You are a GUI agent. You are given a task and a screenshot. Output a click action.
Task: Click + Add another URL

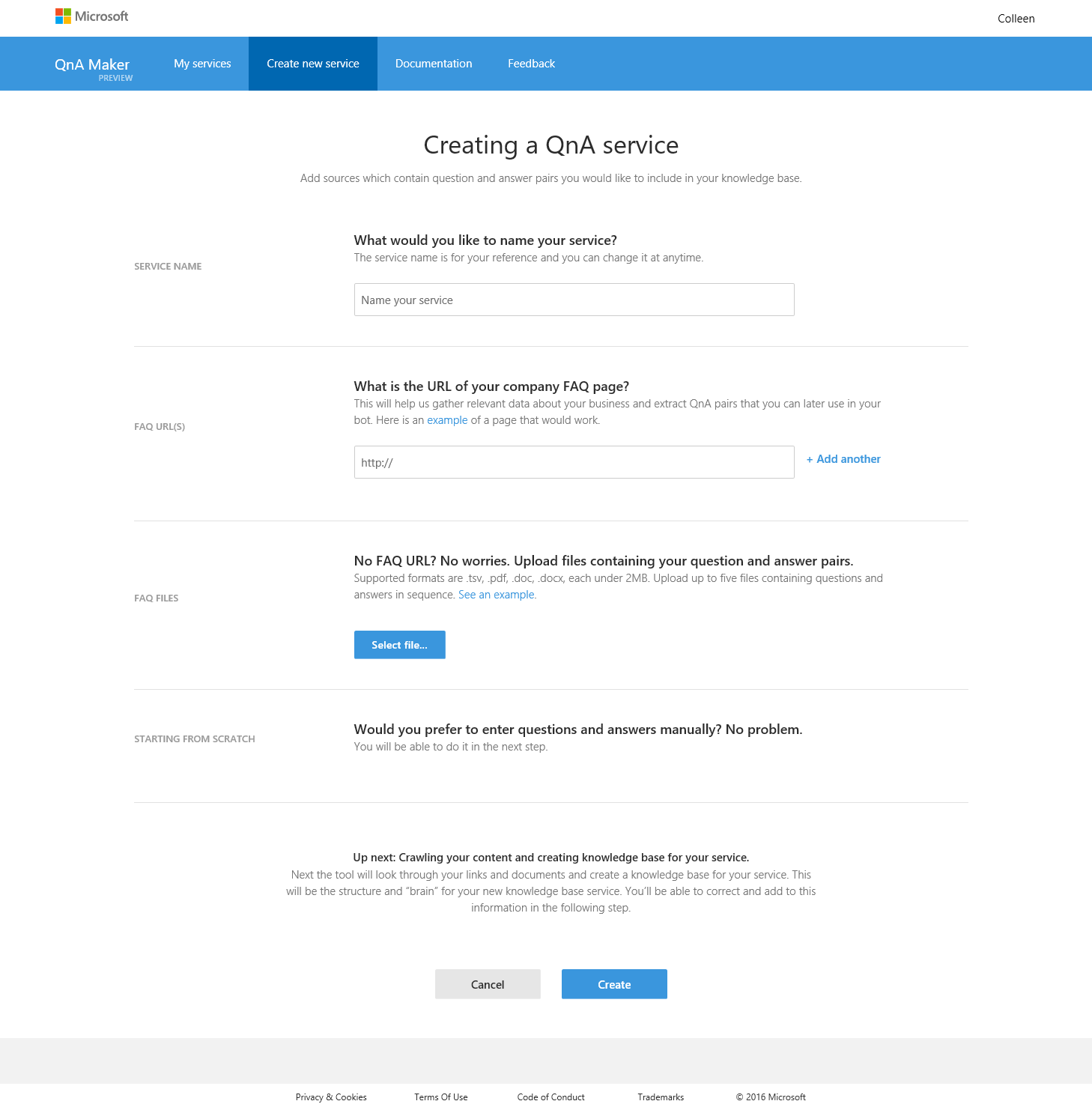pyautogui.click(x=843, y=459)
